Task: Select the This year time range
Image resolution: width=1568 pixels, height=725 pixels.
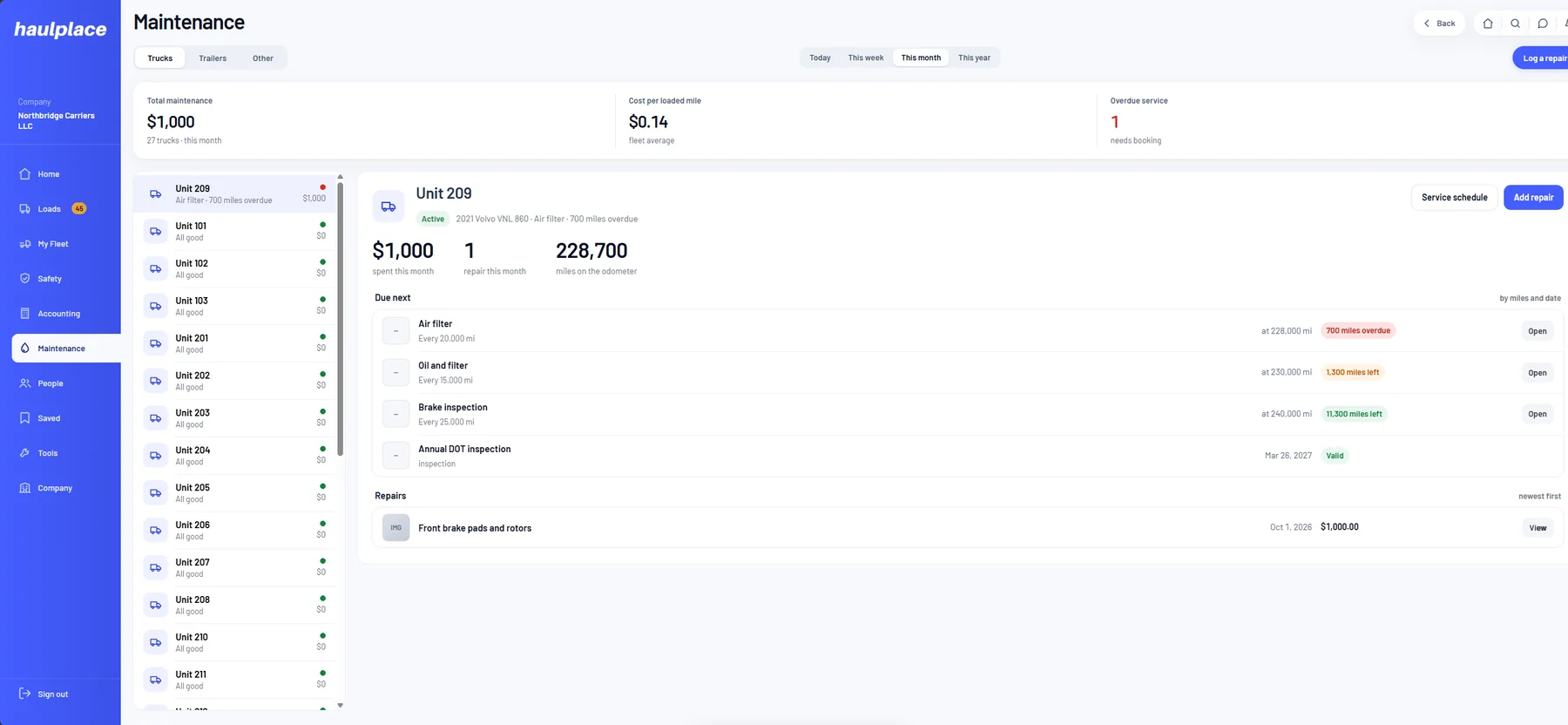Action: (974, 58)
